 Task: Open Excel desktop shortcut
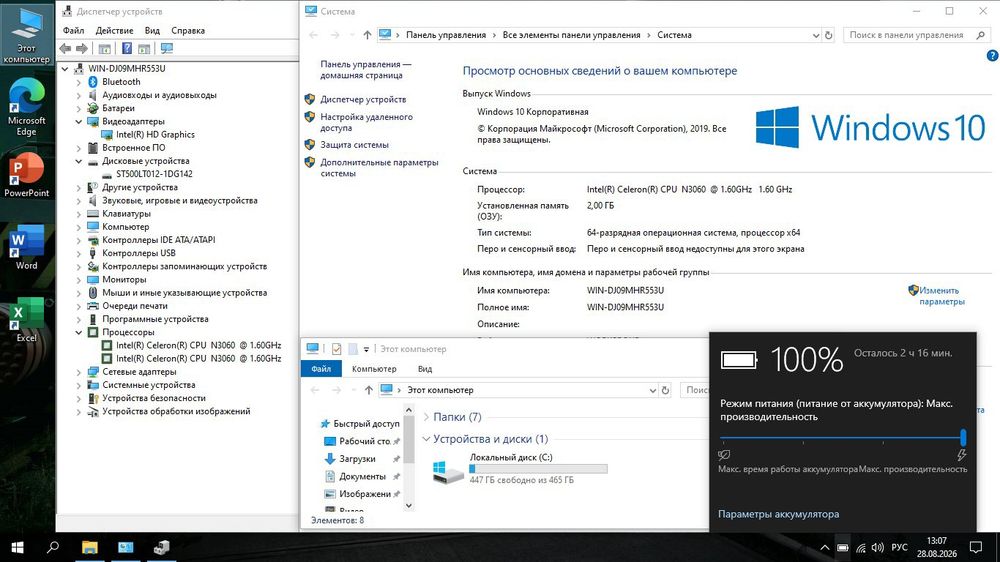(26, 320)
